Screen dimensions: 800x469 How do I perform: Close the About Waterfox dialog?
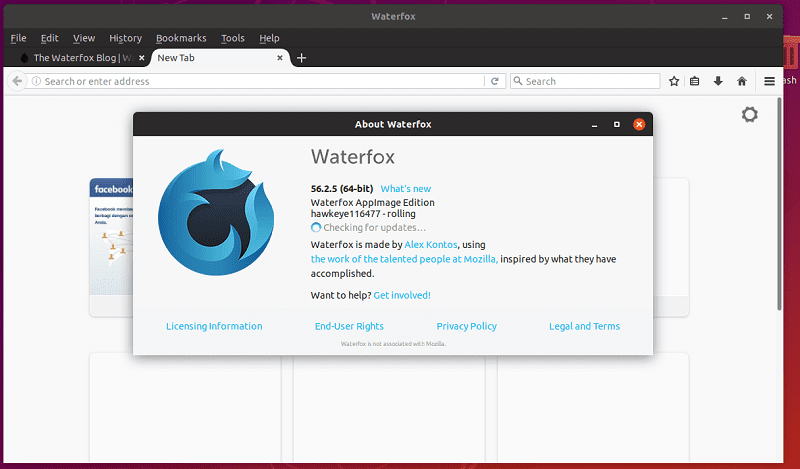pos(639,124)
